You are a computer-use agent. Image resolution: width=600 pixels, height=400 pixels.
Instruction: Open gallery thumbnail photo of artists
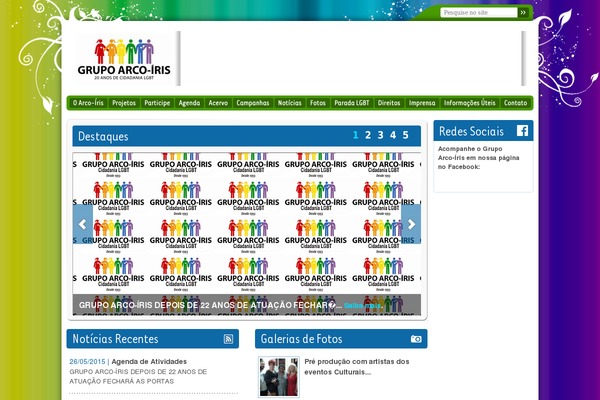[x=279, y=377]
